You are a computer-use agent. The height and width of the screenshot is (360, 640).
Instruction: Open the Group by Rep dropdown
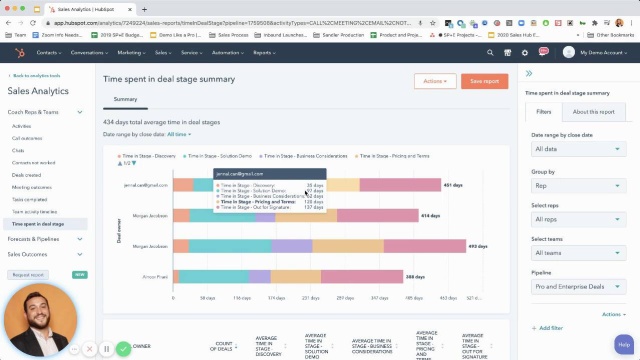[x=578, y=186]
